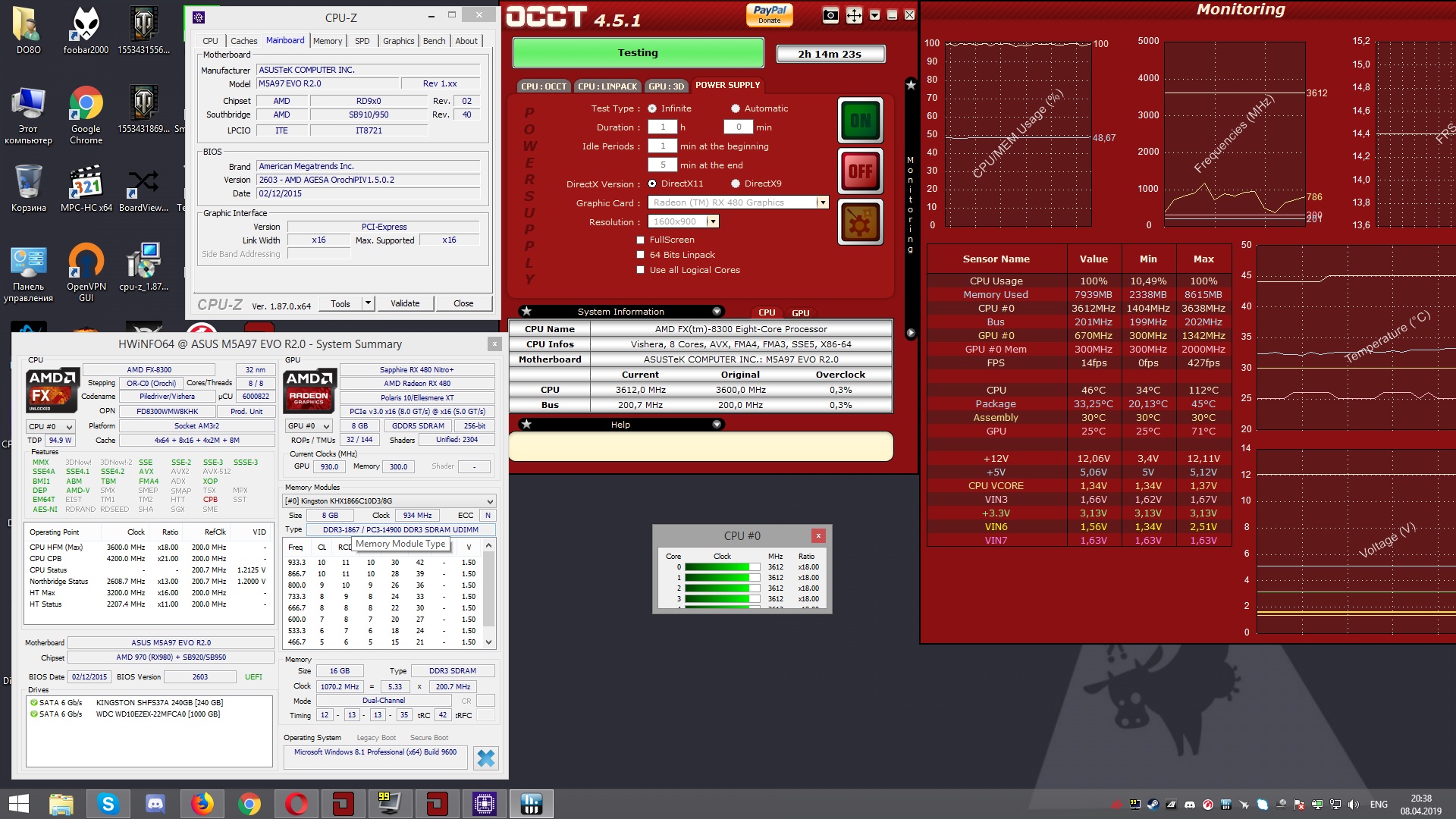This screenshot has height=819, width=1456.
Task: Expand the Graphic Card dropdown
Action: point(822,202)
